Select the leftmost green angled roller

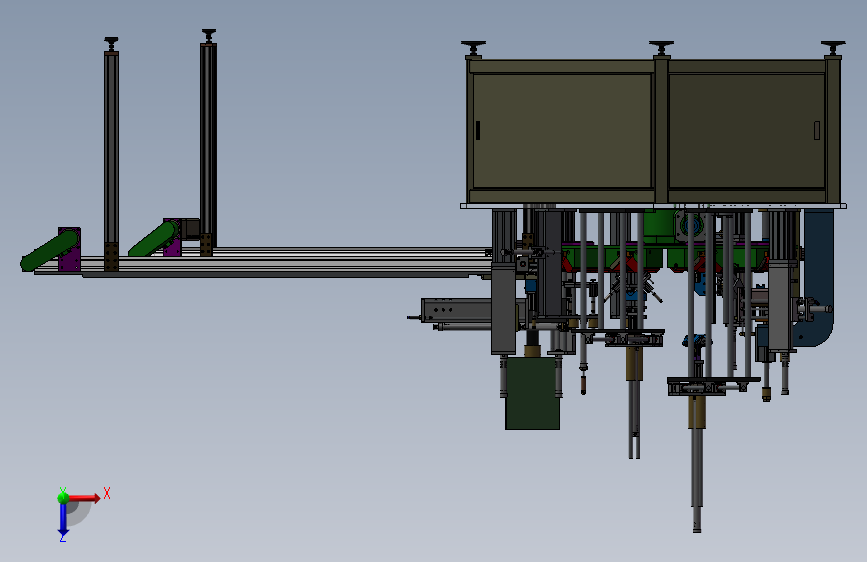[x=49, y=251]
